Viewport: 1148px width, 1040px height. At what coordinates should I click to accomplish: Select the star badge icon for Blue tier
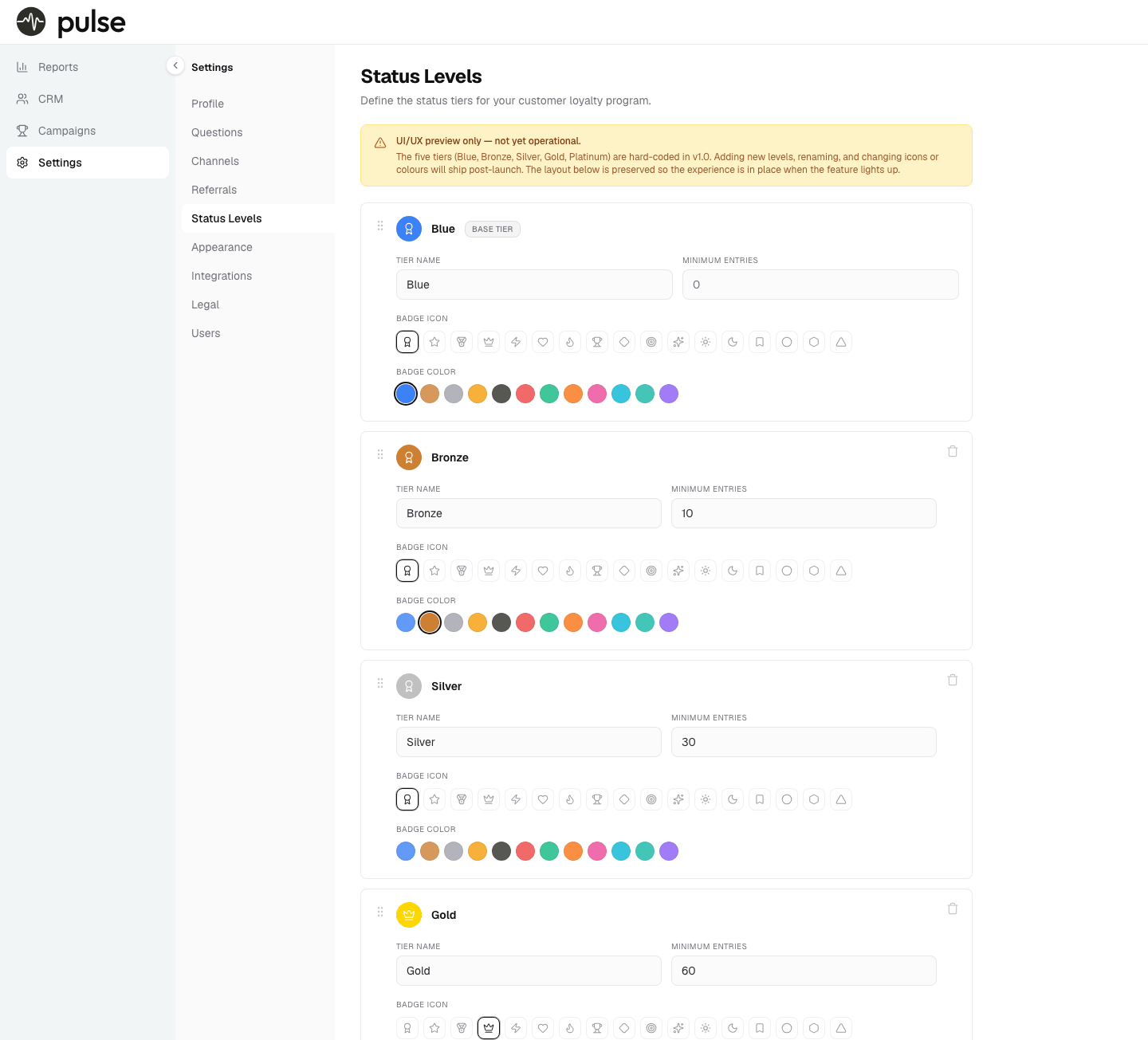pos(434,342)
